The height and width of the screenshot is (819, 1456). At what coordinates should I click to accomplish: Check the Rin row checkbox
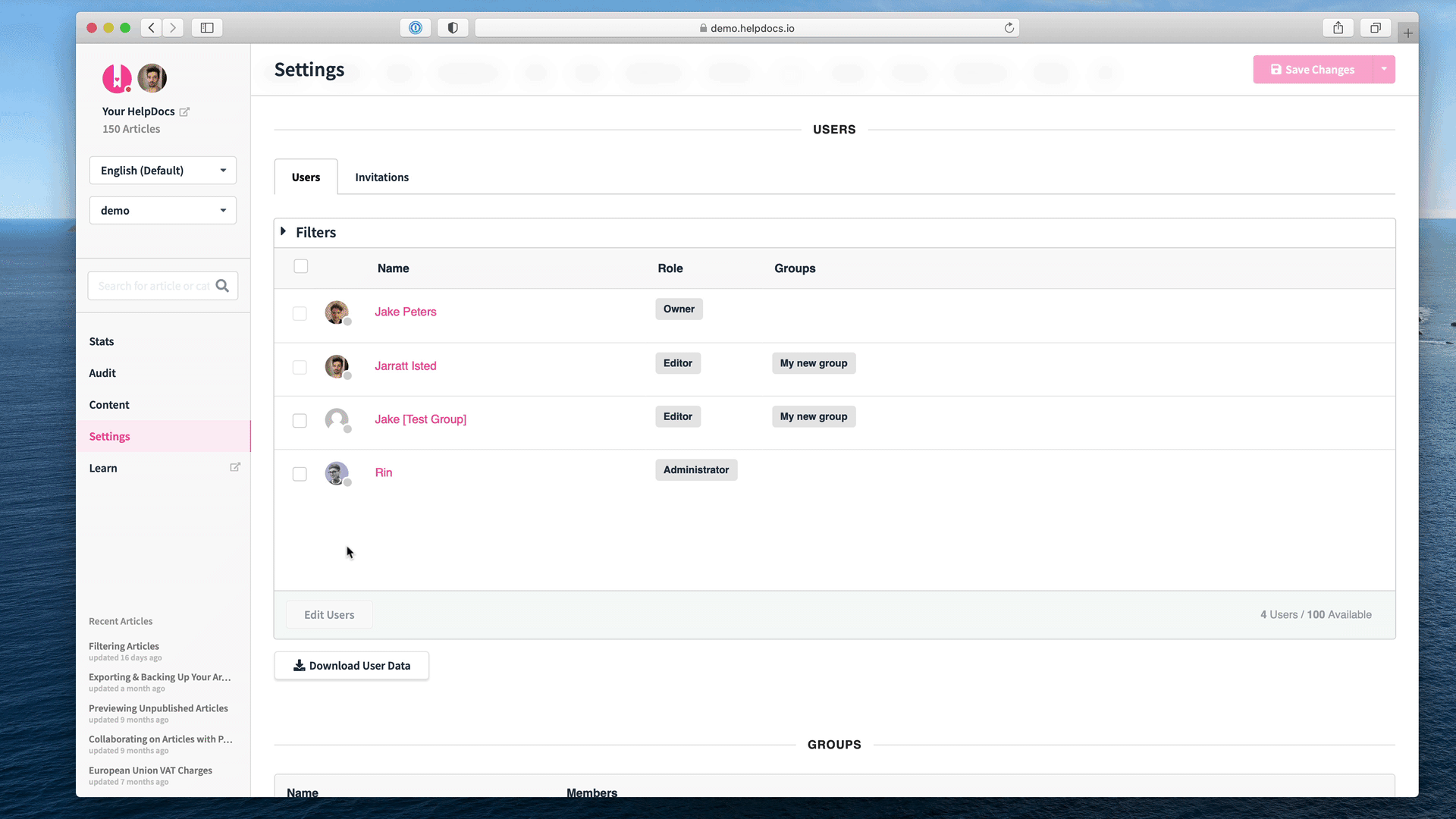[300, 474]
